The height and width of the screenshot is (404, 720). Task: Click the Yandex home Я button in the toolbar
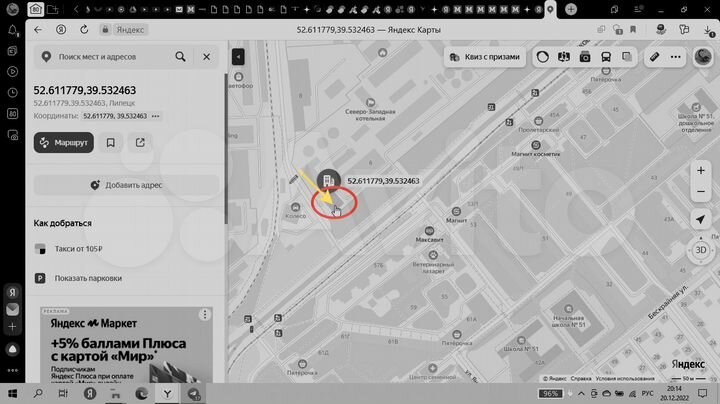[x=61, y=30]
